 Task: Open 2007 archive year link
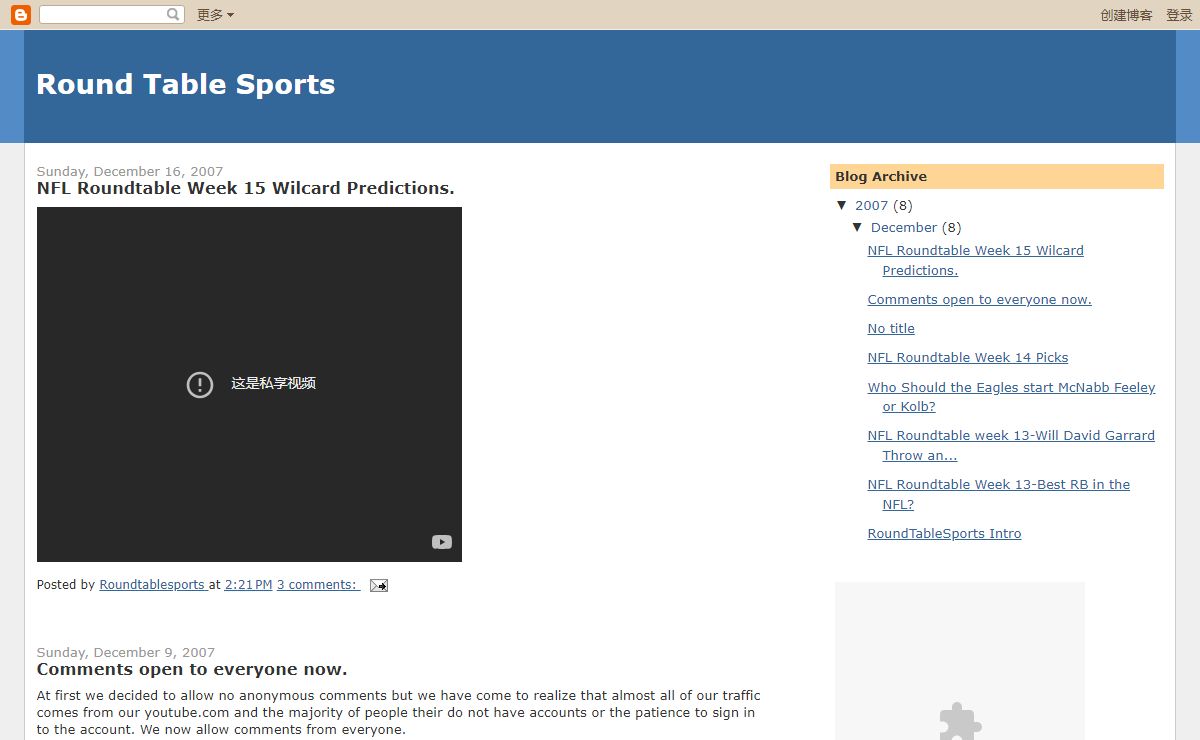pos(872,205)
